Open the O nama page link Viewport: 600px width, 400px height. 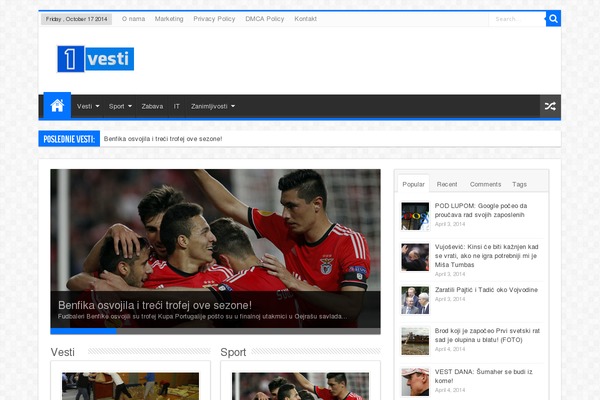[134, 19]
